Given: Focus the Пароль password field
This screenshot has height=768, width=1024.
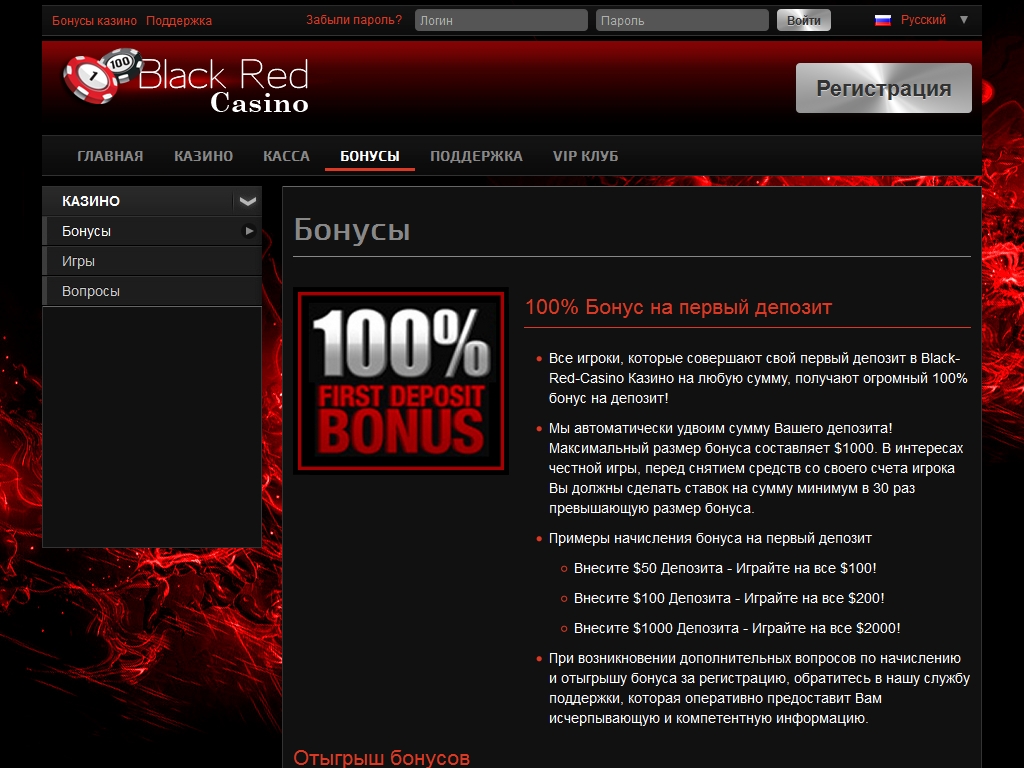Looking at the screenshot, I should [x=682, y=20].
